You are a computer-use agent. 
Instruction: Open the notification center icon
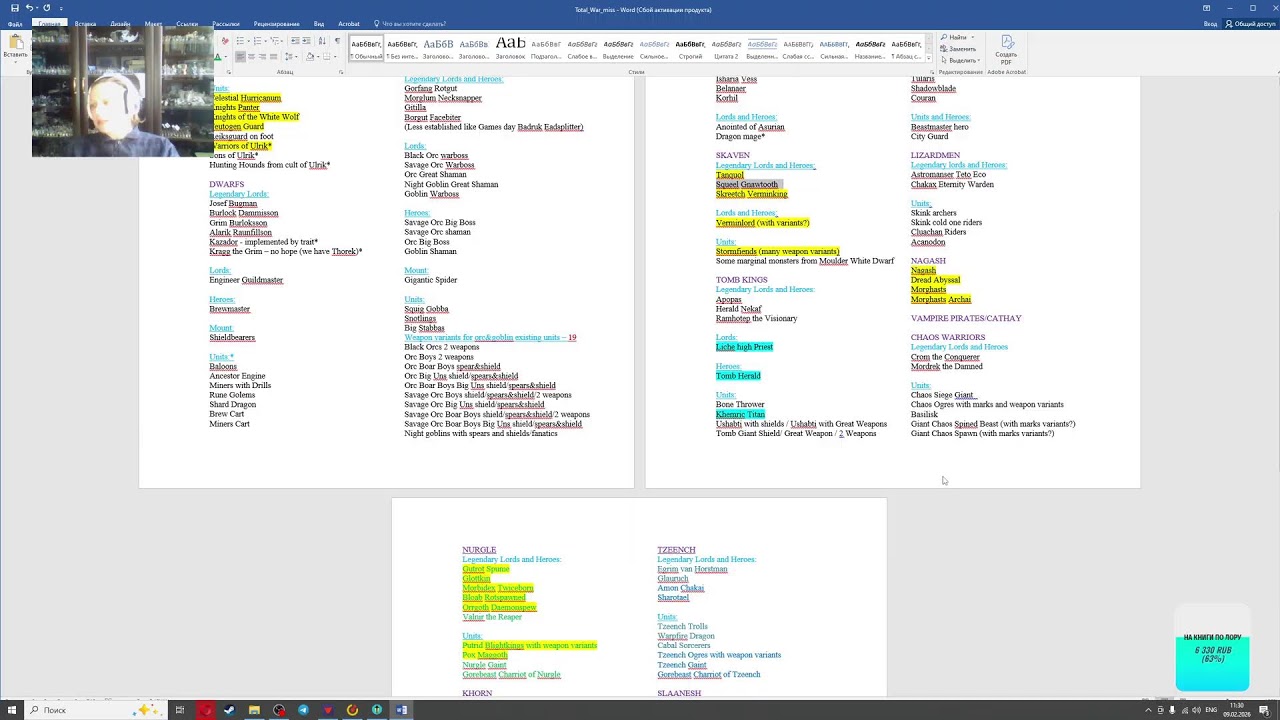click(x=1266, y=710)
